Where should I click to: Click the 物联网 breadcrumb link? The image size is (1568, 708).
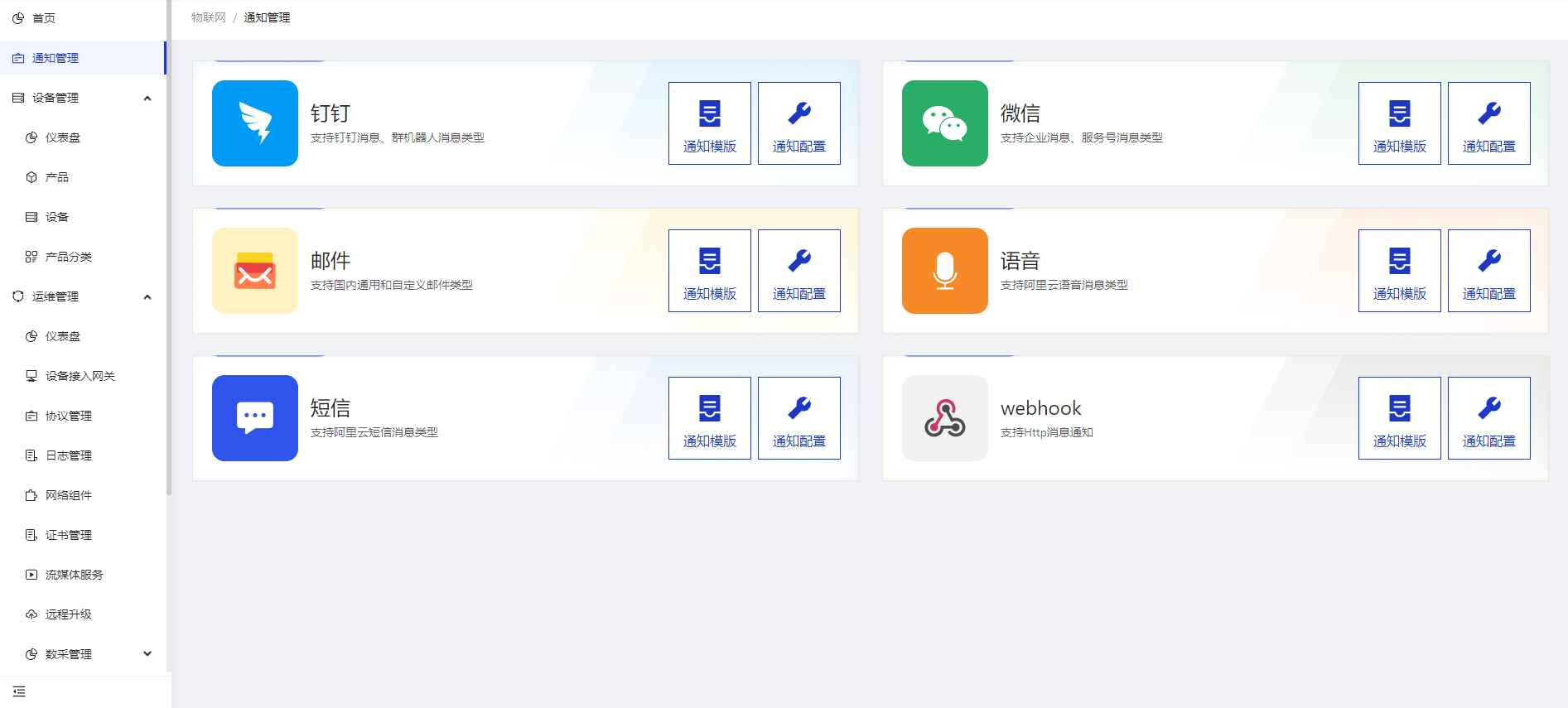(x=208, y=17)
